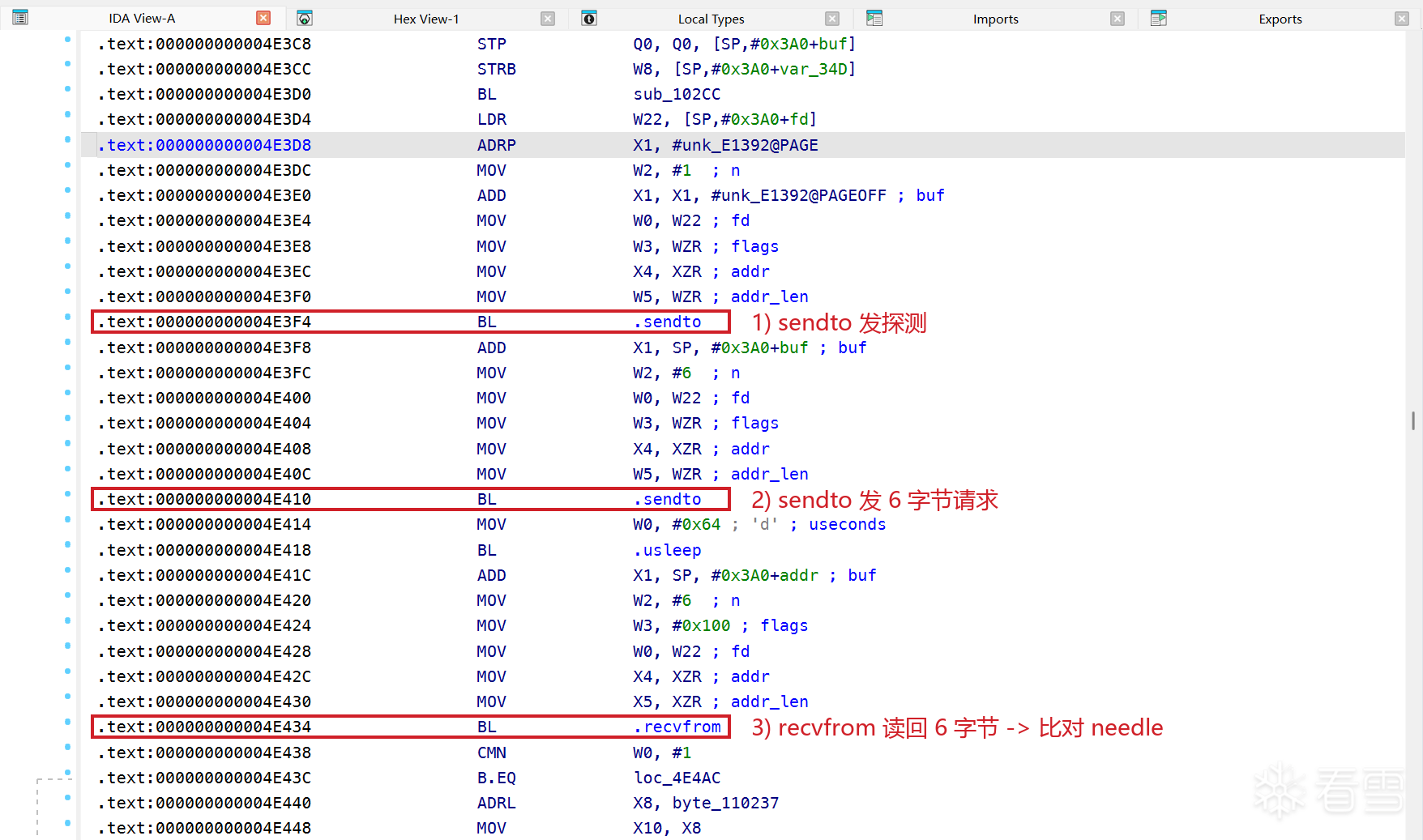The image size is (1423, 840).
Task: Click operand W8, [SP,#0x3A0+var_34D]
Action: pyautogui.click(x=745, y=69)
